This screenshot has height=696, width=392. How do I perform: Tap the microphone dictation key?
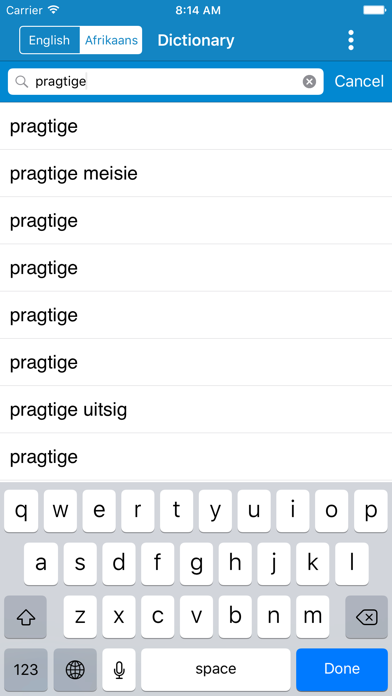click(119, 669)
